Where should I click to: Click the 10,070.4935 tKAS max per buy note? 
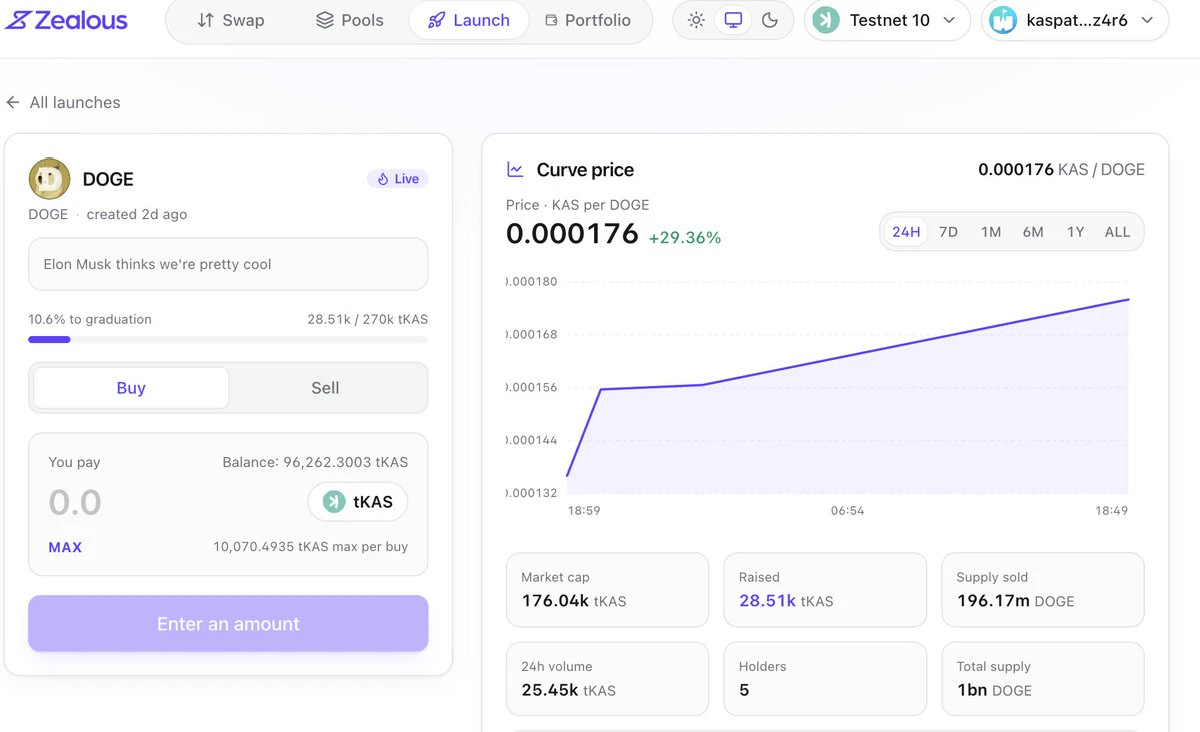(310, 547)
